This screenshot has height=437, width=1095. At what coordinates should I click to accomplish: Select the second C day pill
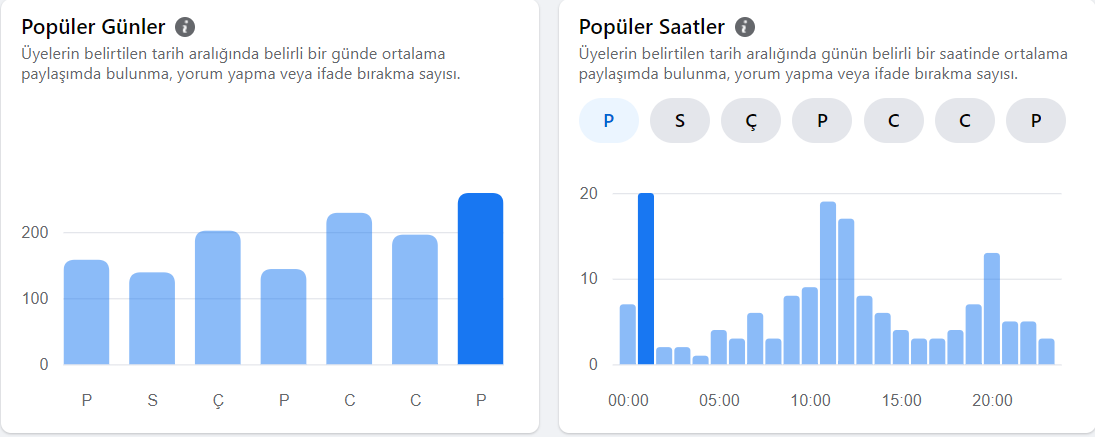[x=965, y=121]
